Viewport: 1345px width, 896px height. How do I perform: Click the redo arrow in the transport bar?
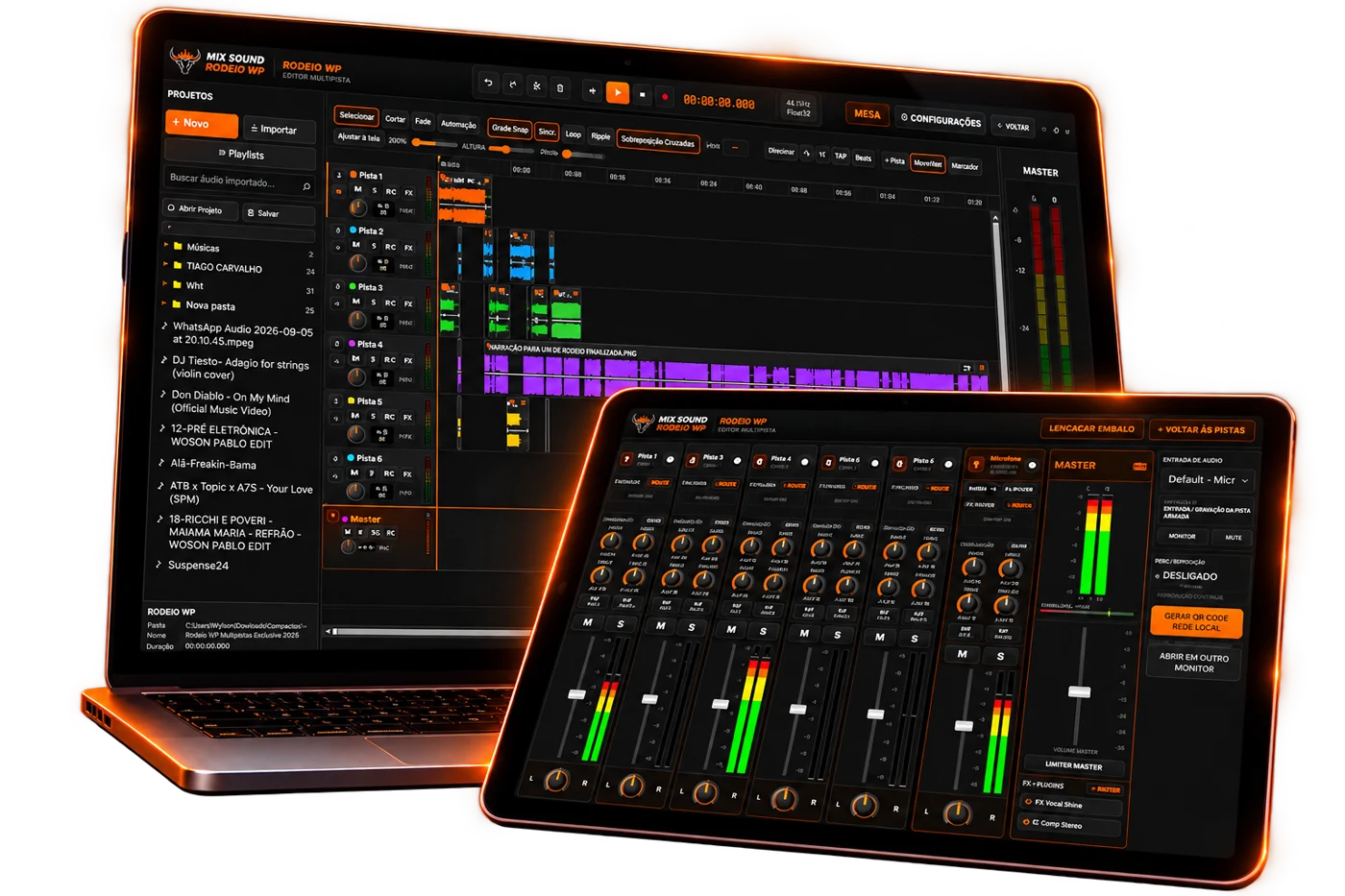coord(512,85)
